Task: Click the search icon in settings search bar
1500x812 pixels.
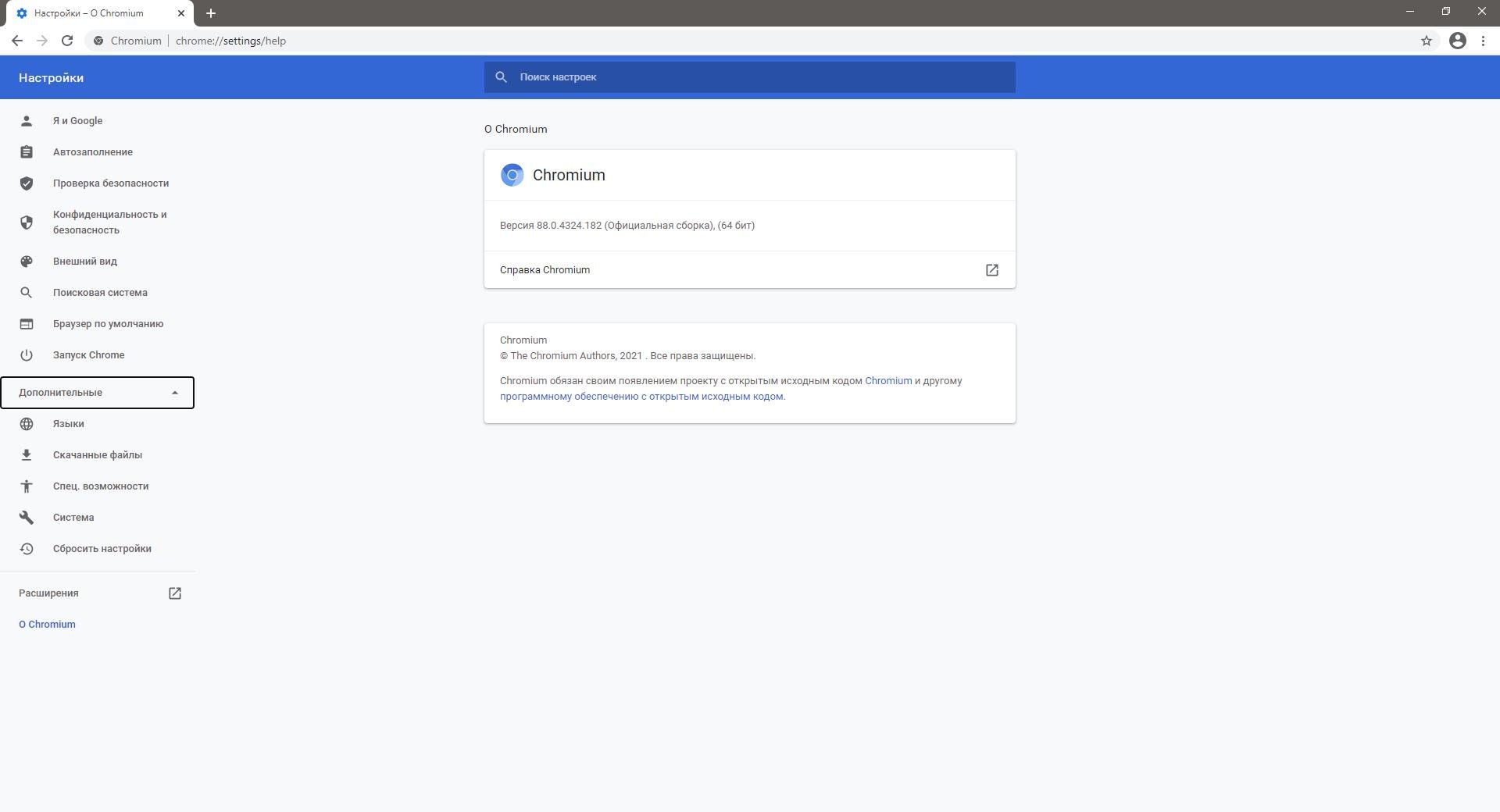Action: coord(502,77)
